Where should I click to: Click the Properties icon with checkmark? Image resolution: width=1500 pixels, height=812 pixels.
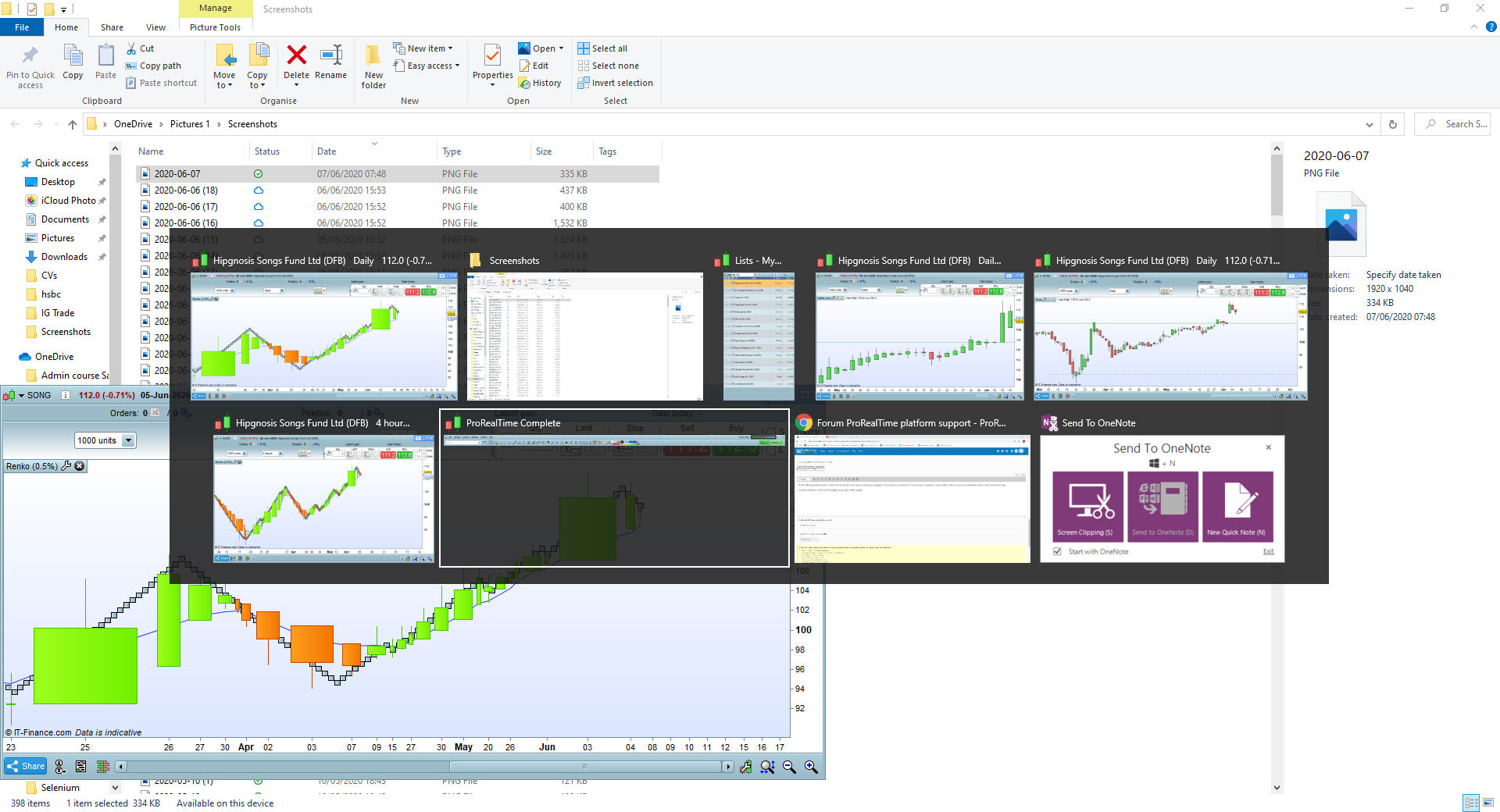click(492, 55)
